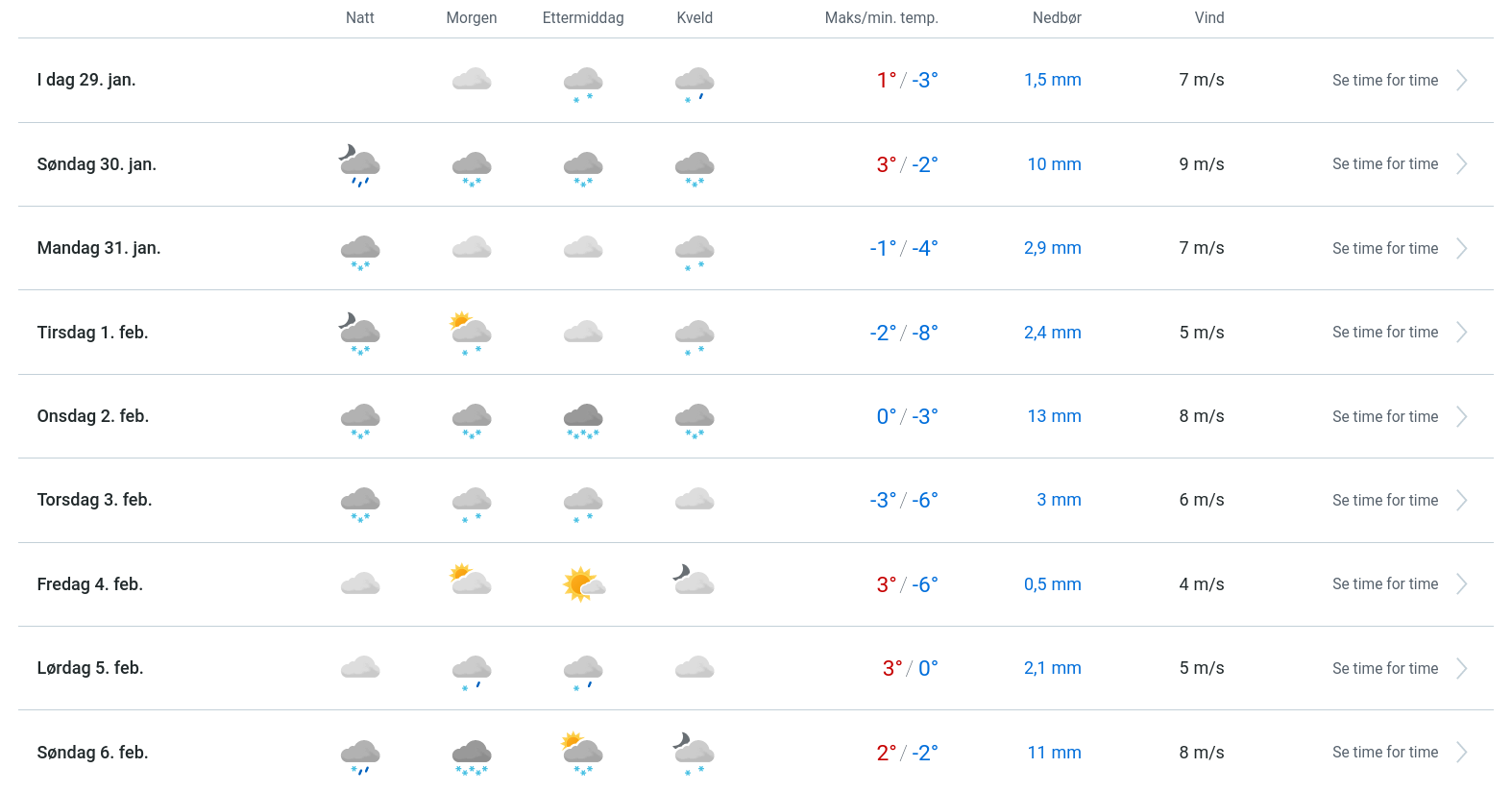Viewport: 1512px width, 793px height.
Task: Click today's evening sleet icon
Action: 695,83
